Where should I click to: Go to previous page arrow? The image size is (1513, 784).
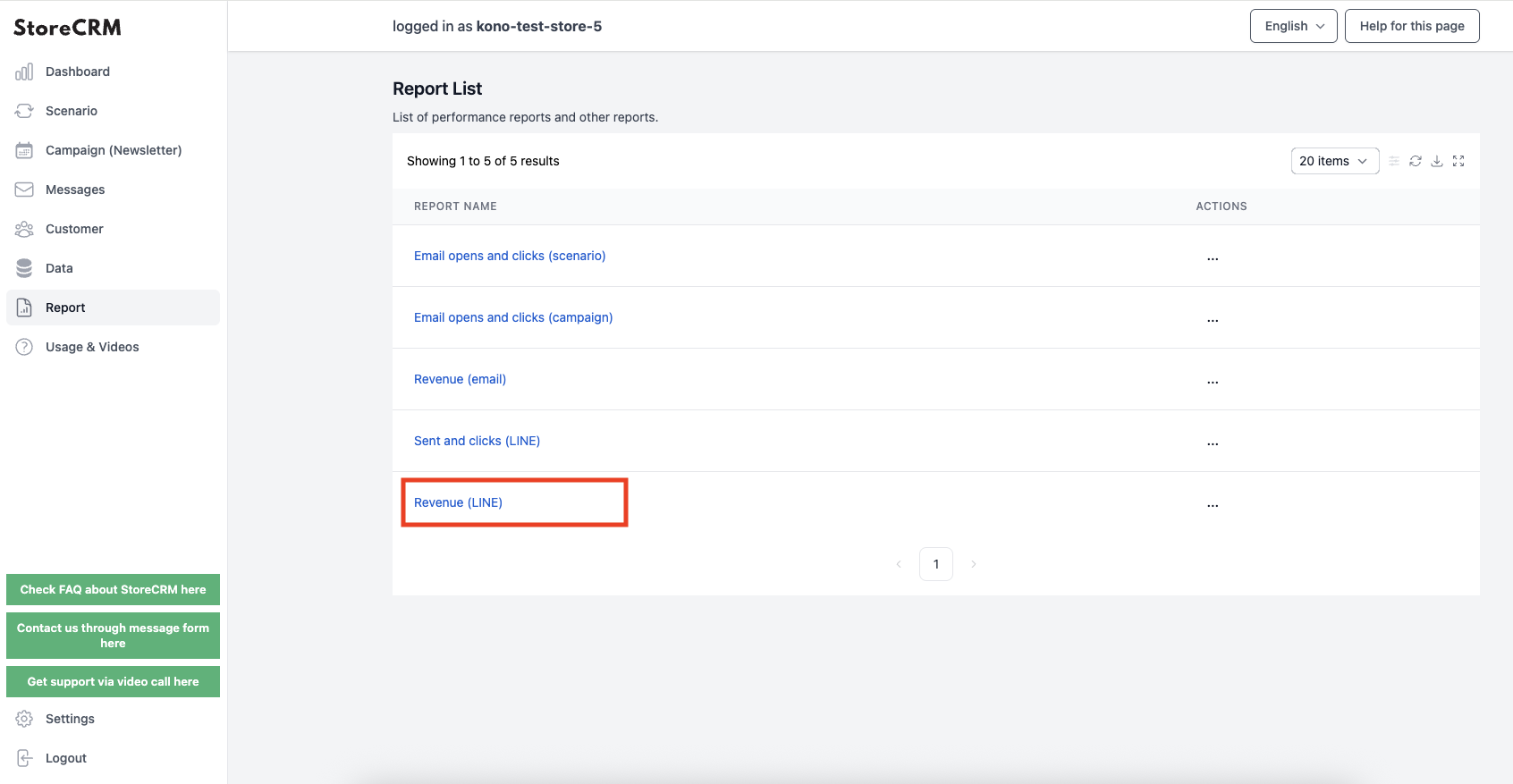(899, 564)
